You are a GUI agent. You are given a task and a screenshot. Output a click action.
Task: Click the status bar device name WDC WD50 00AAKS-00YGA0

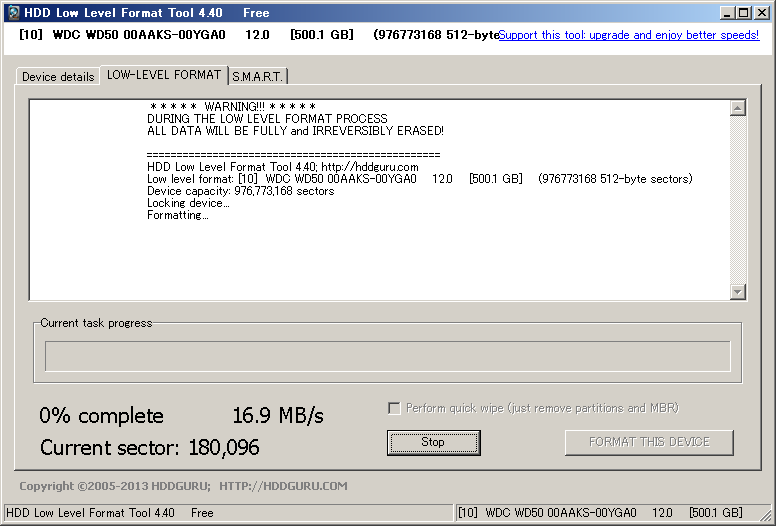561,513
